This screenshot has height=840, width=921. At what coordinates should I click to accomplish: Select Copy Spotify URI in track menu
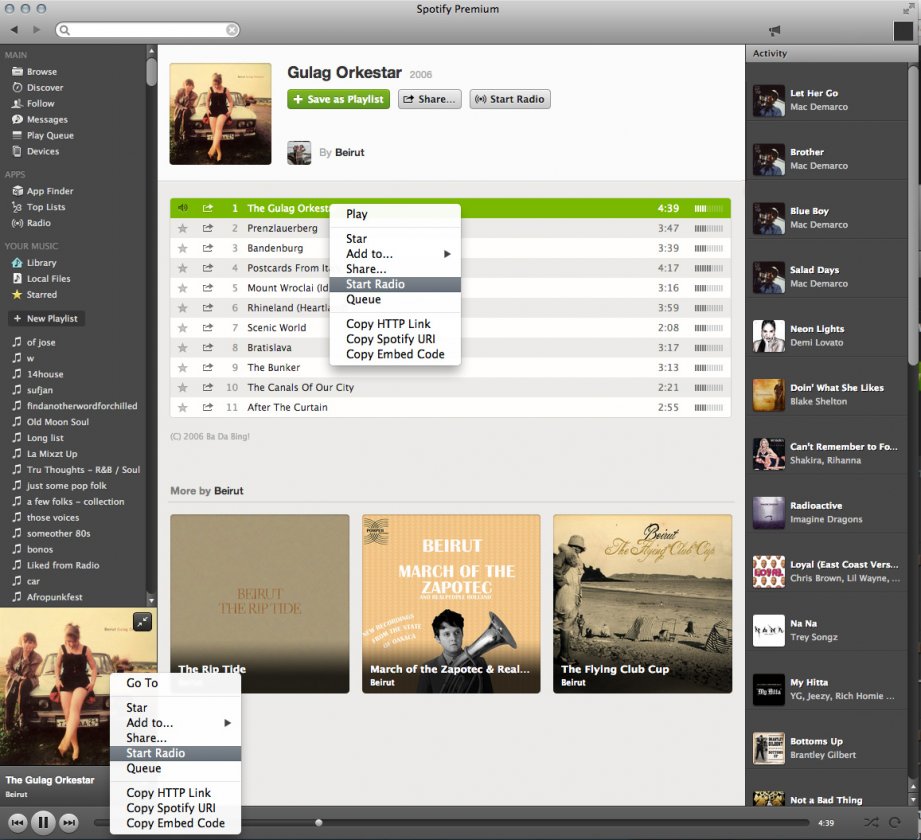click(395, 339)
